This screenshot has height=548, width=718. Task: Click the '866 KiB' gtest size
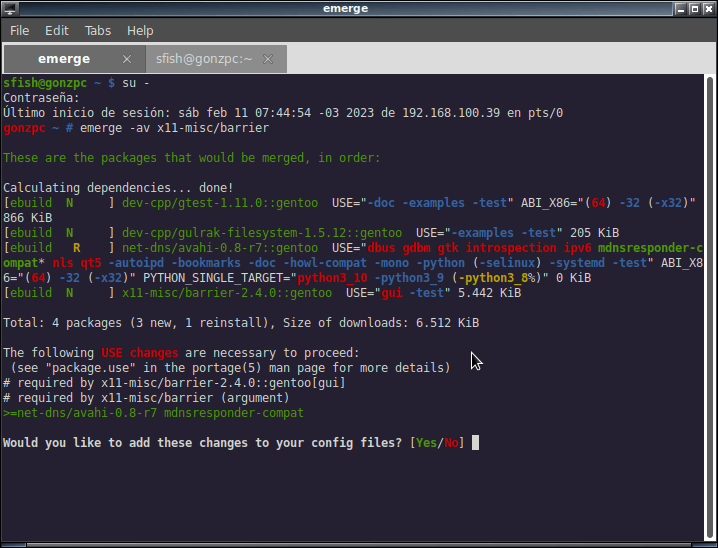click(27, 218)
